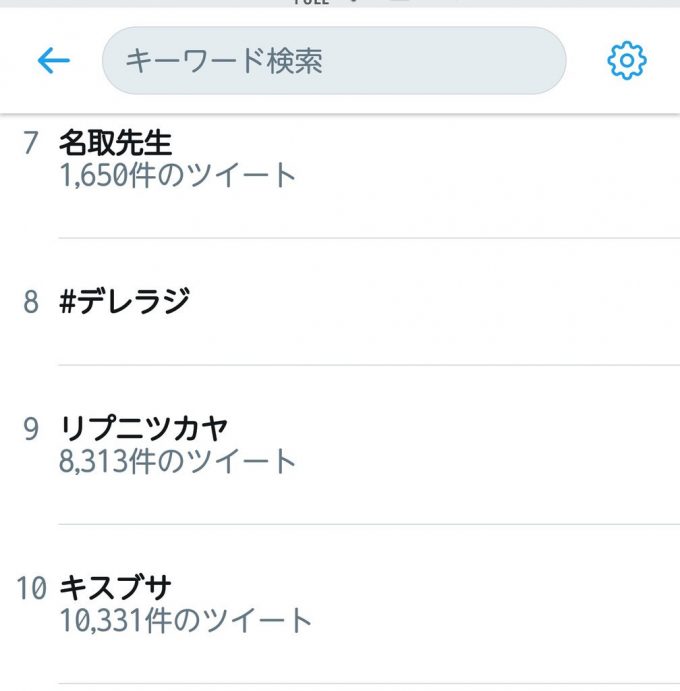680x691 pixels.
Task: Click the 8,313件のツイート count
Action: tap(177, 461)
